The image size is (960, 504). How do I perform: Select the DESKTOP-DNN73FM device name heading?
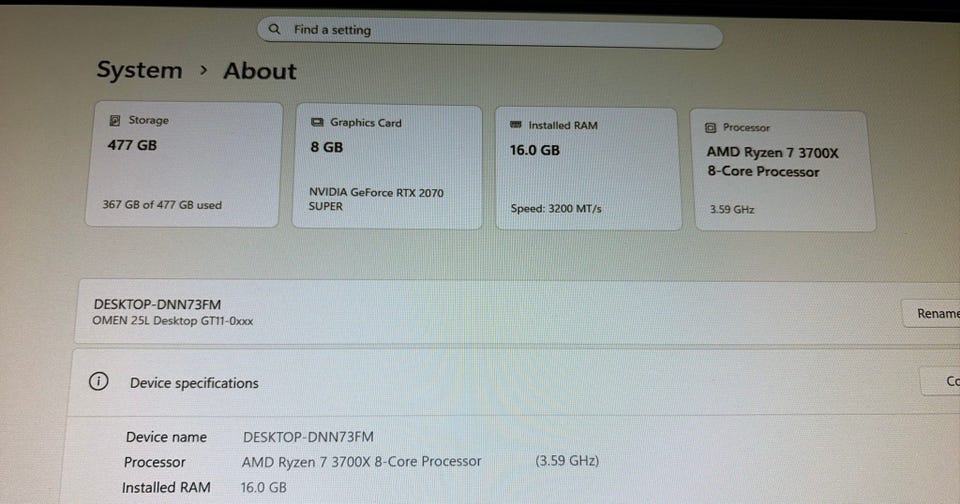(x=157, y=304)
